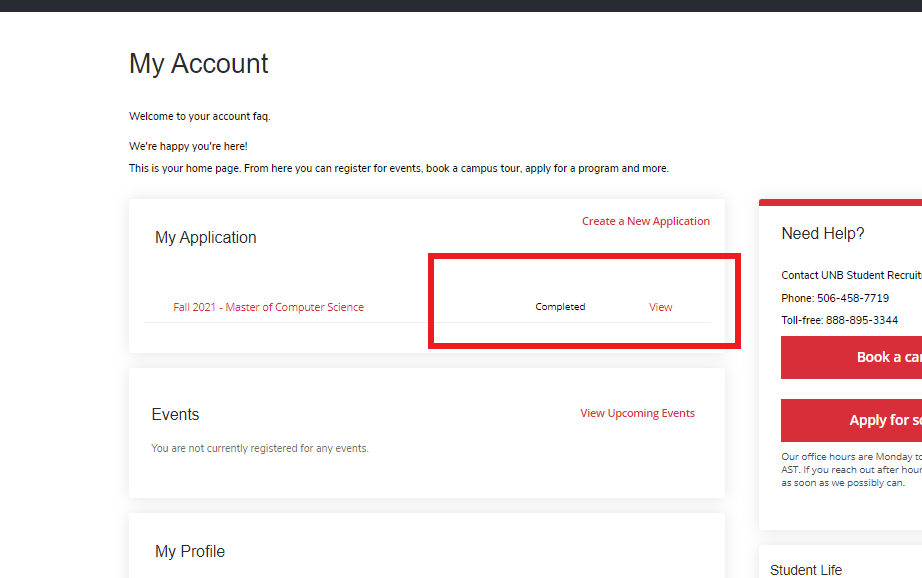Click the Student Life panel heading
Image resolution: width=922 pixels, height=578 pixels.
pos(805,570)
